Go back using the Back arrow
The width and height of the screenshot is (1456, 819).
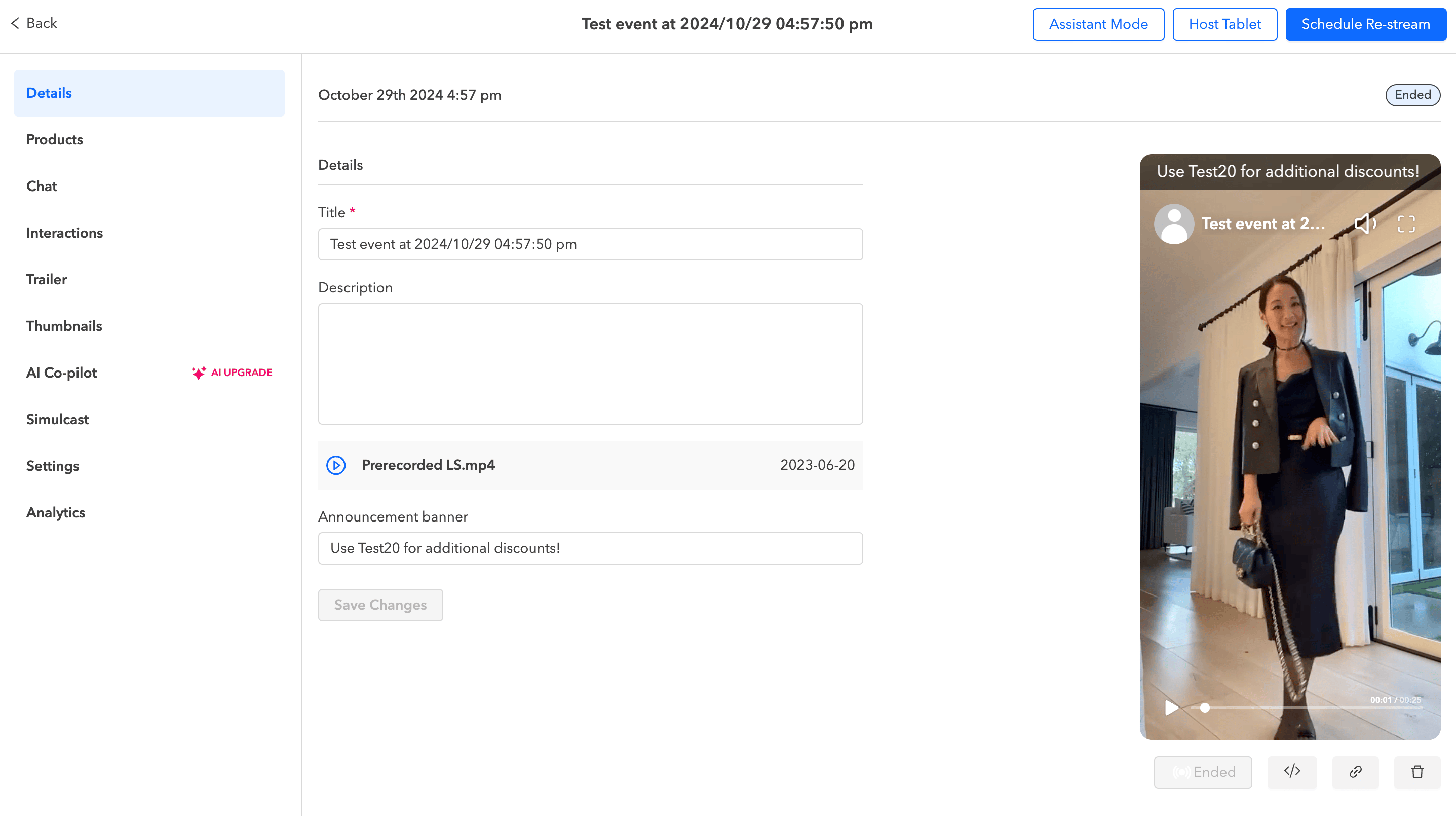(x=34, y=23)
